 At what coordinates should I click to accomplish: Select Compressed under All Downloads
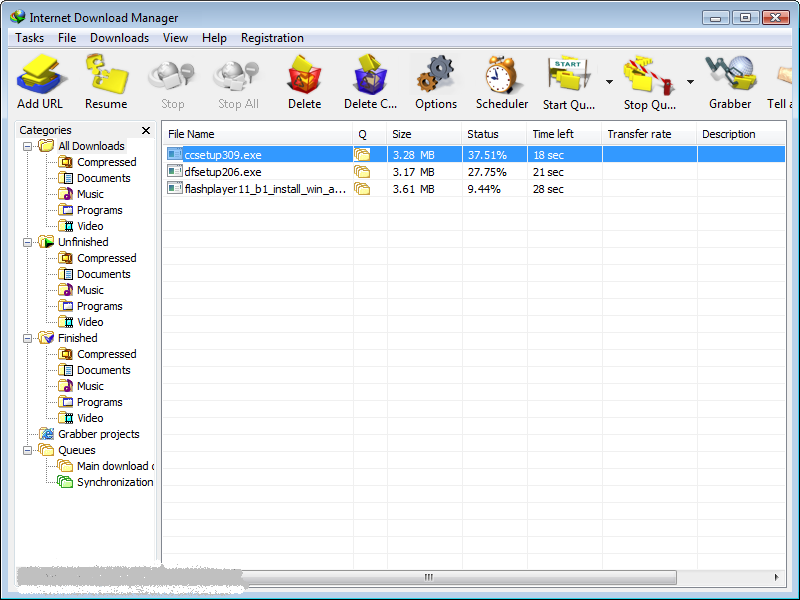[x=107, y=162]
